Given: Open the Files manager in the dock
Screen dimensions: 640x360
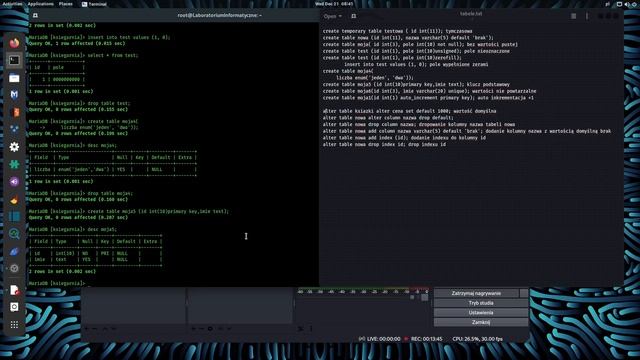Looking at the screenshot, I should (14, 78).
